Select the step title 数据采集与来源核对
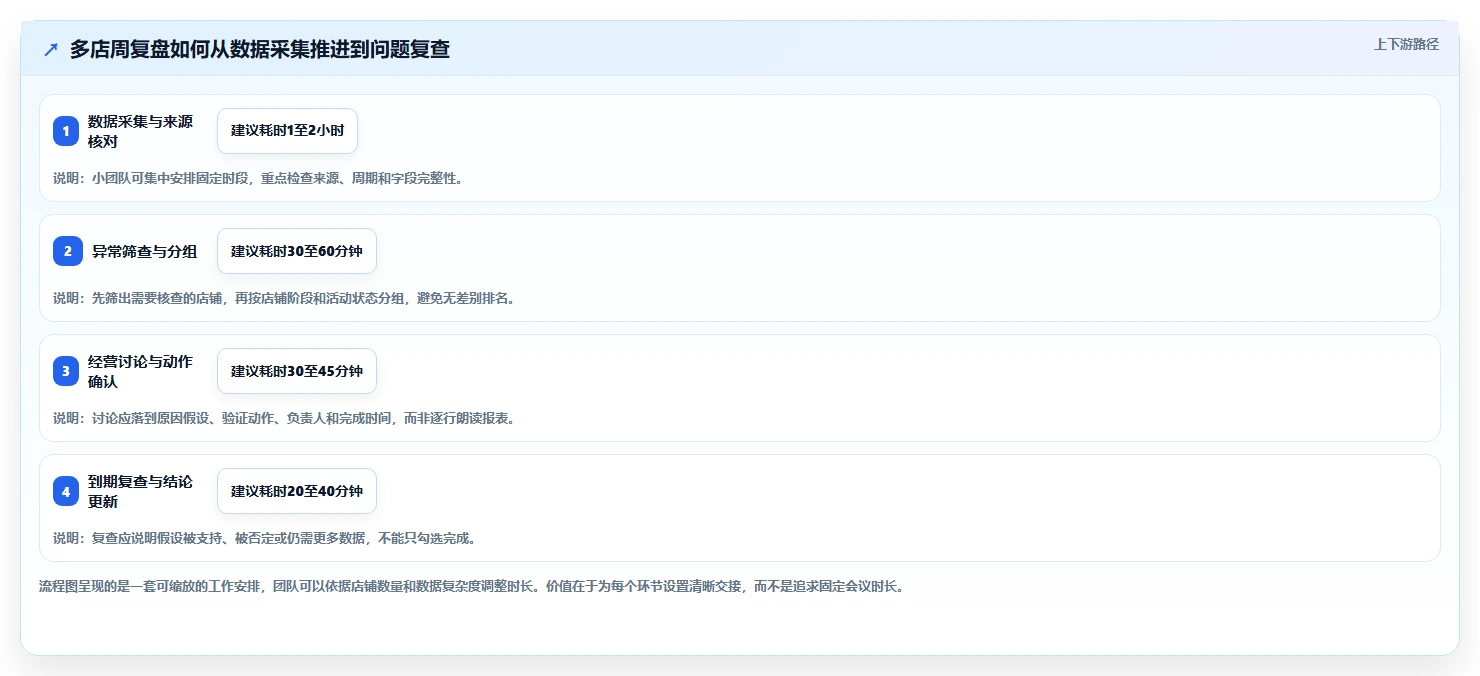The image size is (1480, 676). (x=141, y=131)
